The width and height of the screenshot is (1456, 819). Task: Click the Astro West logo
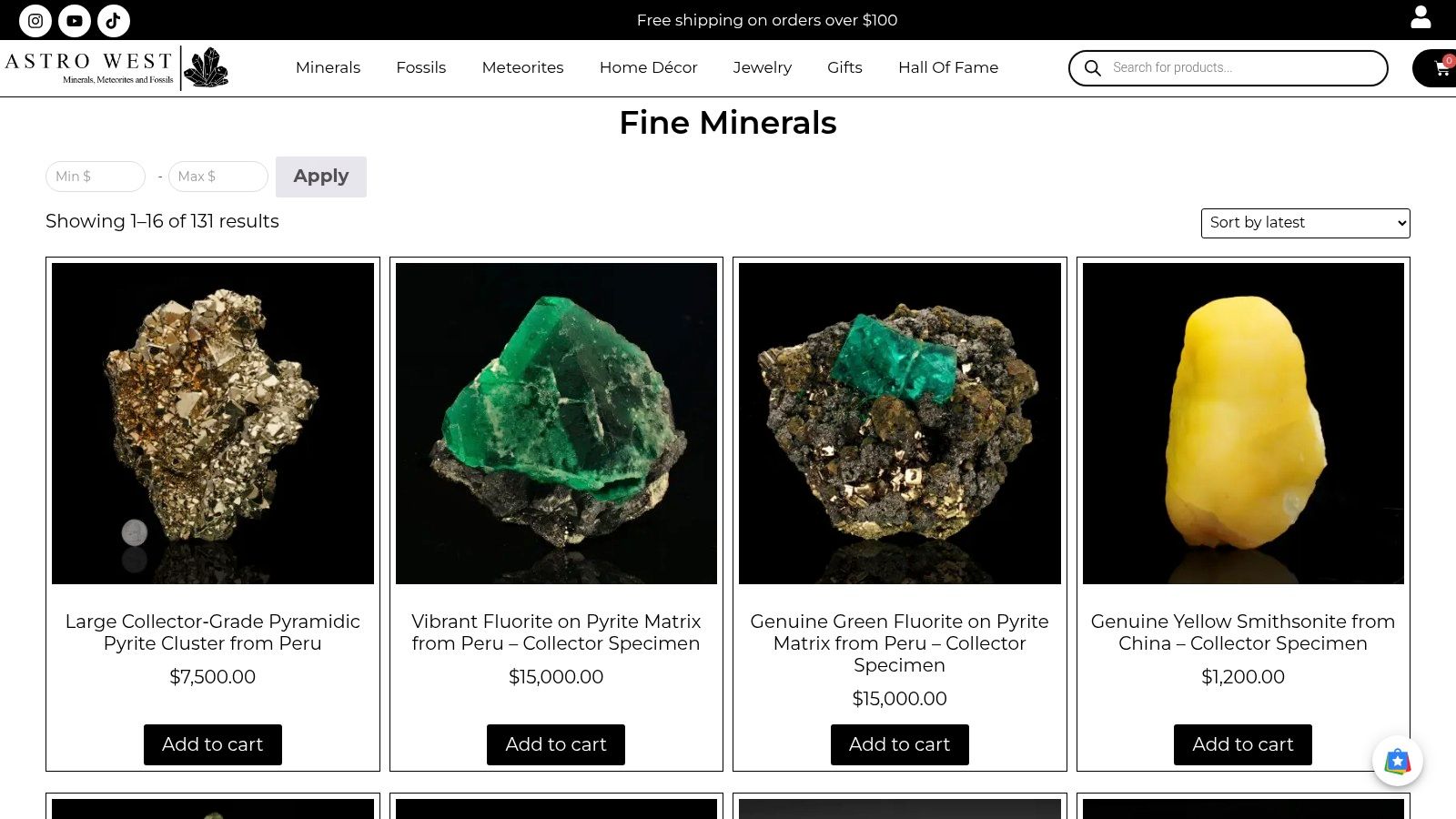(x=116, y=68)
